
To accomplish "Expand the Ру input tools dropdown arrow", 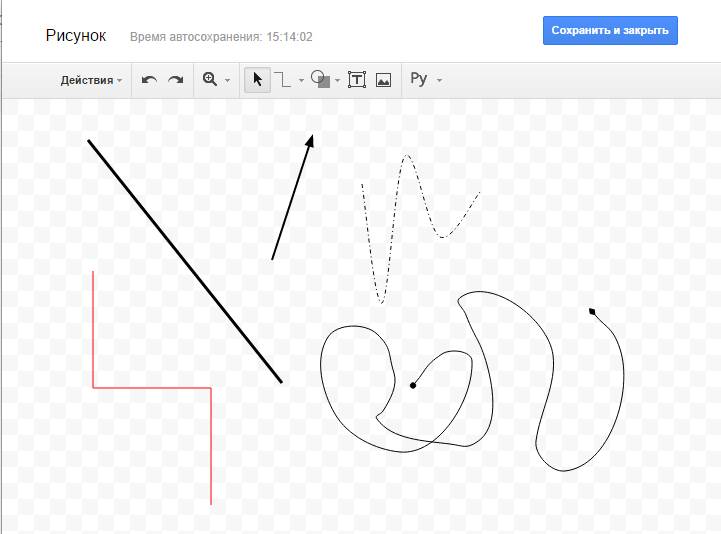I will (440, 80).
